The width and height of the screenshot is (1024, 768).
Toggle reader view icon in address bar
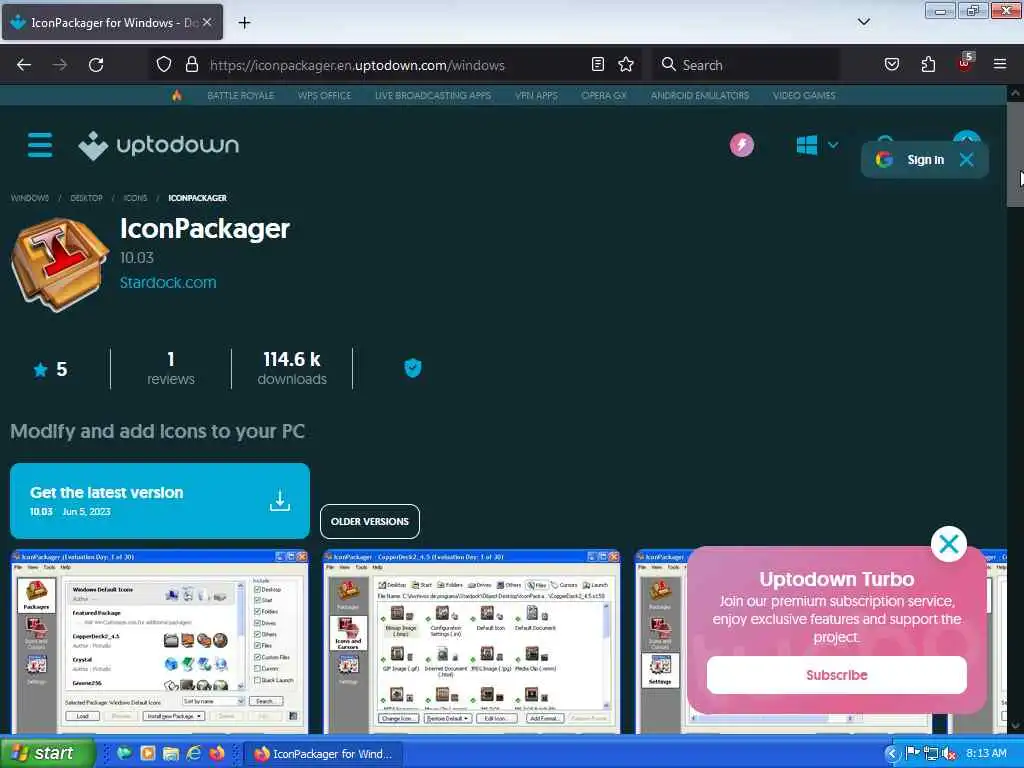click(x=598, y=64)
